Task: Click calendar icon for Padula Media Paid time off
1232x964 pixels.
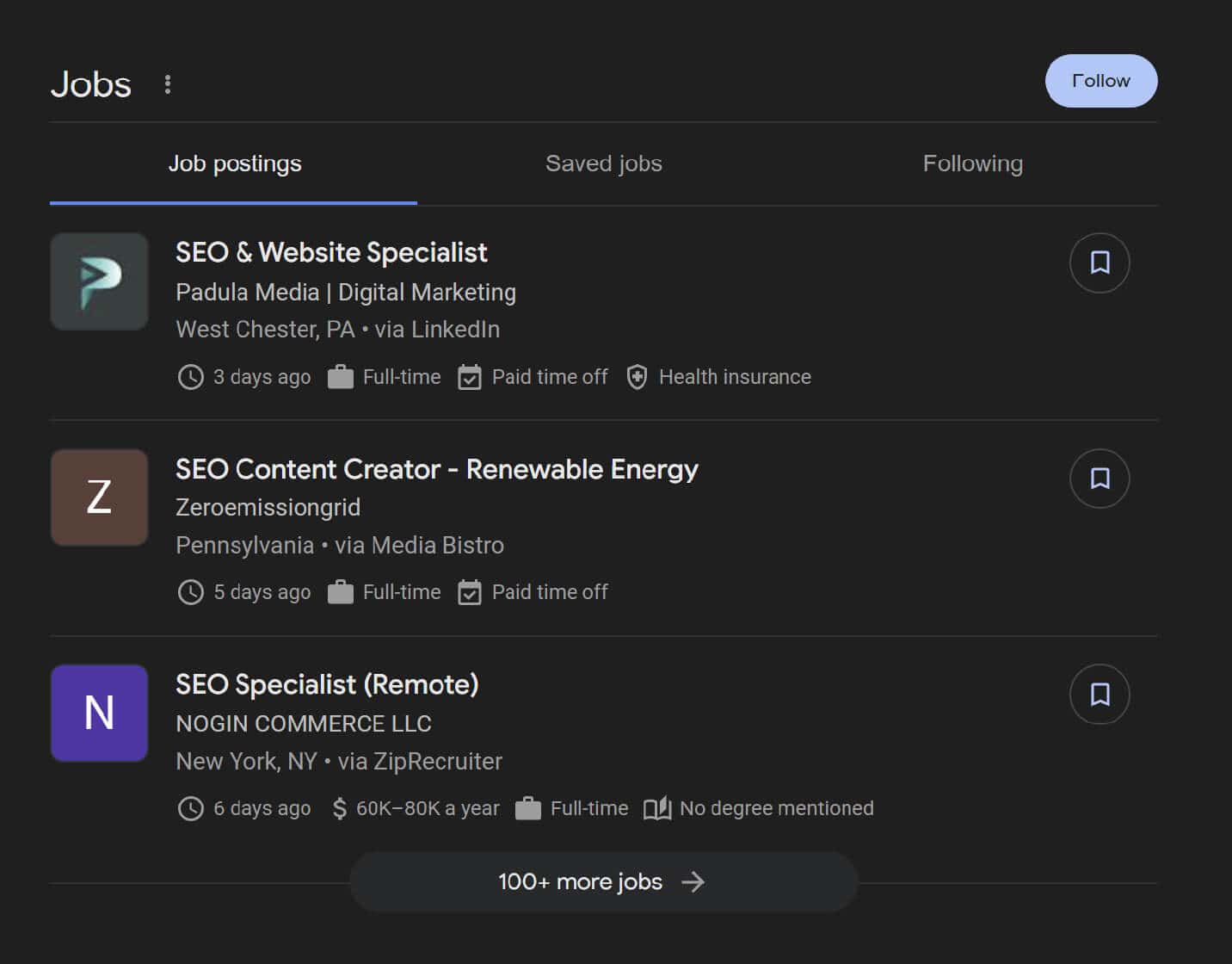Action: [x=470, y=377]
